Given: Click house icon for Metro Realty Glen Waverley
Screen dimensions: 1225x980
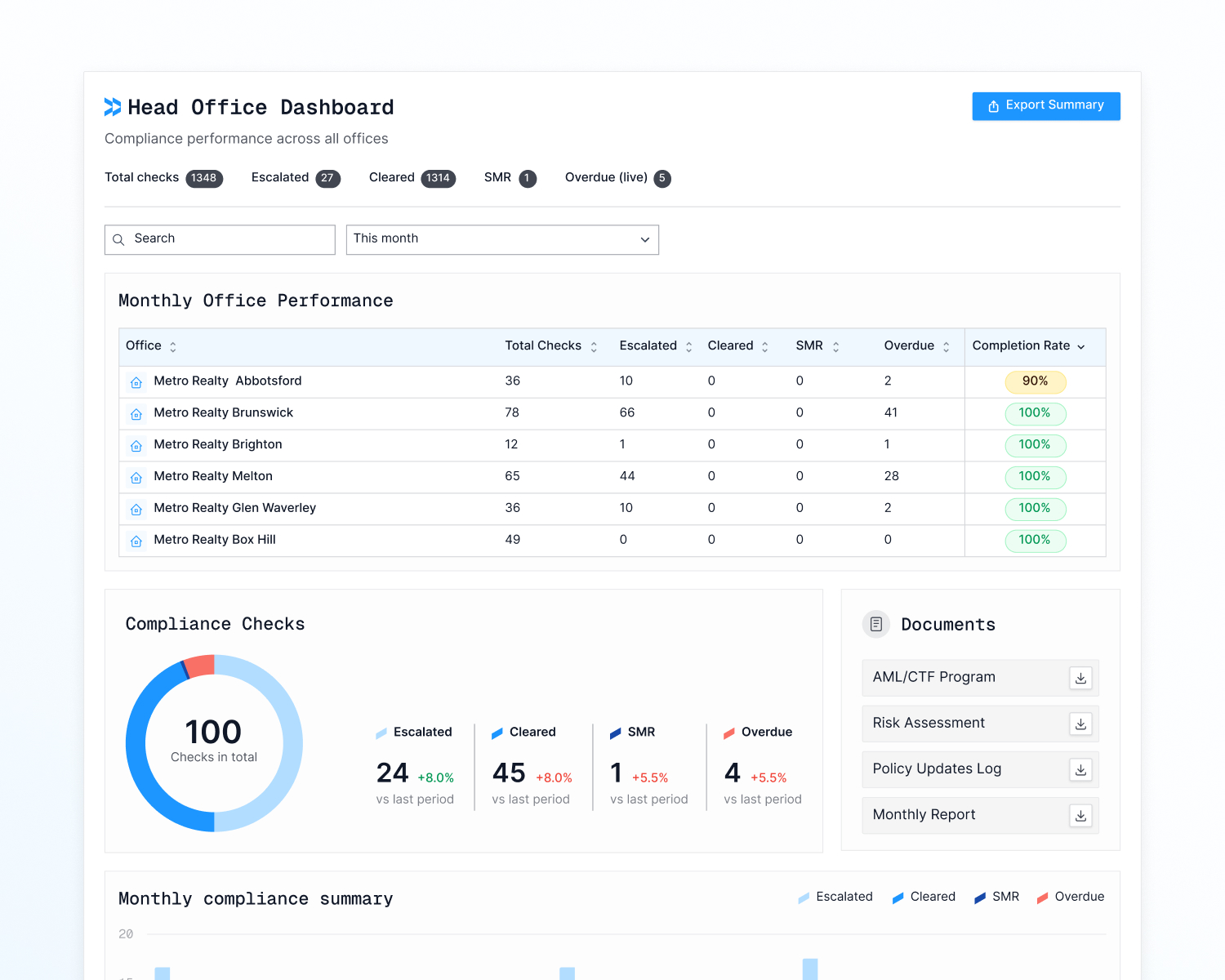Looking at the screenshot, I should point(136,510).
